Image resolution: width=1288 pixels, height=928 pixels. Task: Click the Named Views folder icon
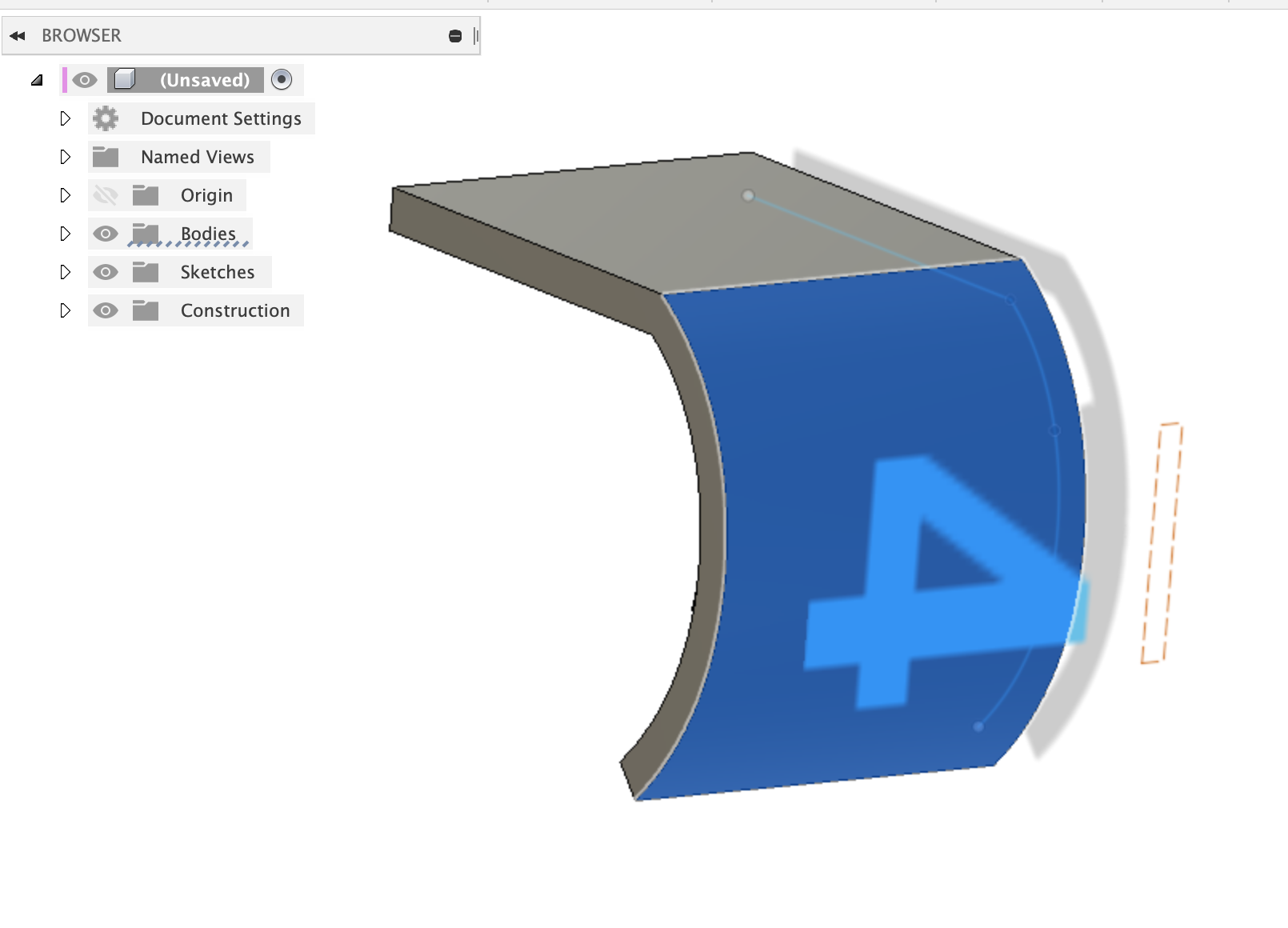pyautogui.click(x=106, y=157)
